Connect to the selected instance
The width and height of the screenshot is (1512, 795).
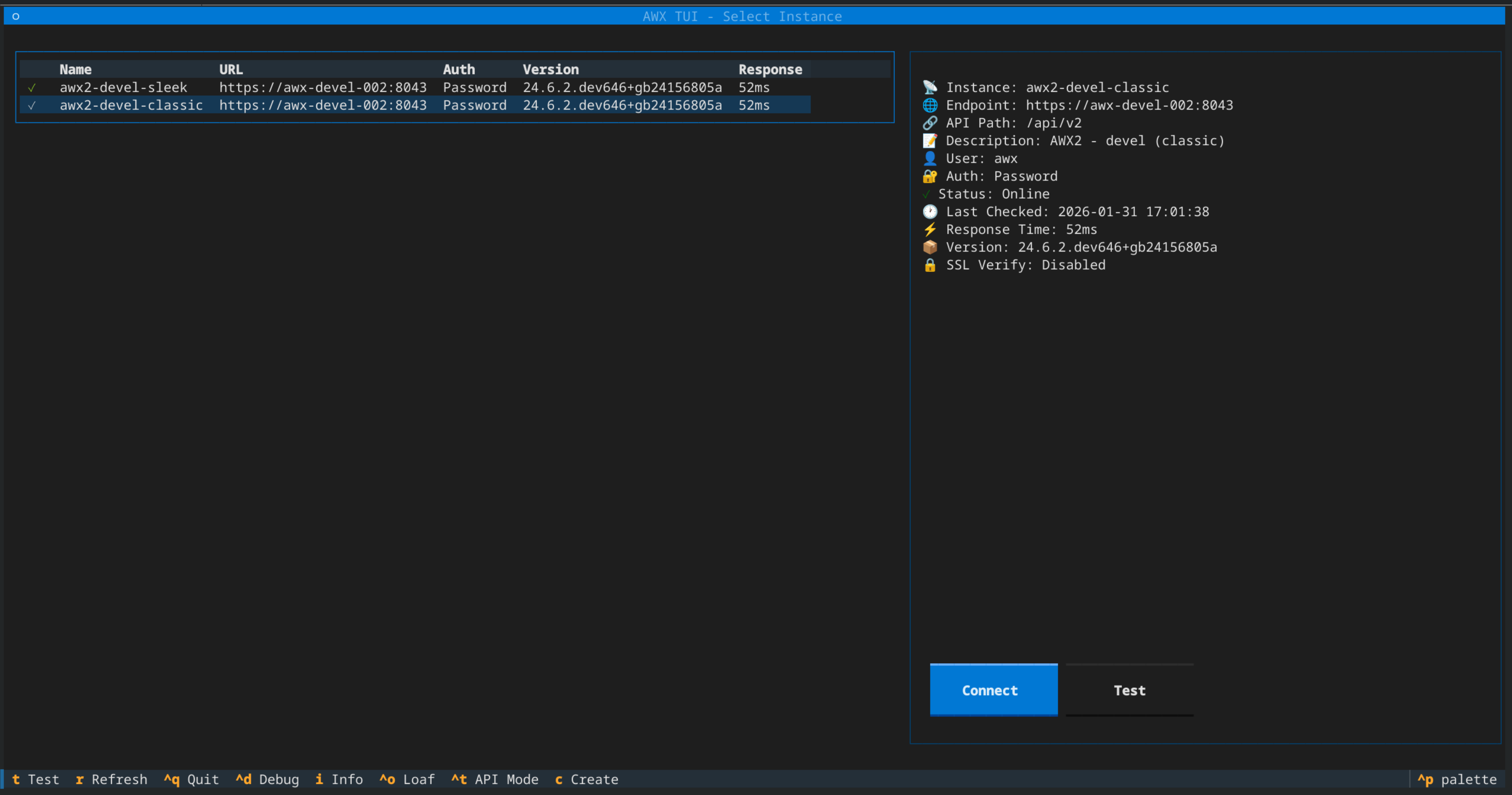click(994, 690)
